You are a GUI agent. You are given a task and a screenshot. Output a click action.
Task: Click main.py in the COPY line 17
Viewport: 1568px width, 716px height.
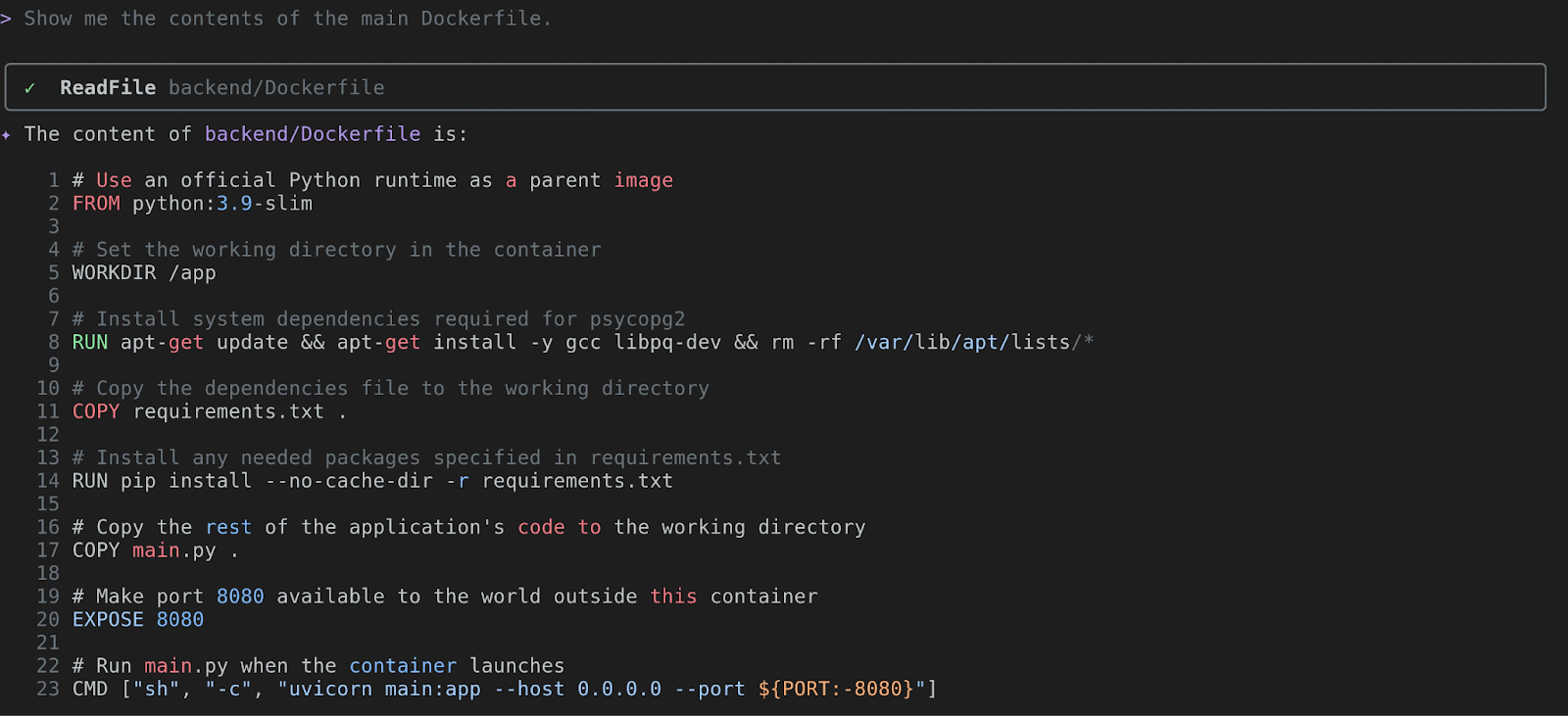173,550
